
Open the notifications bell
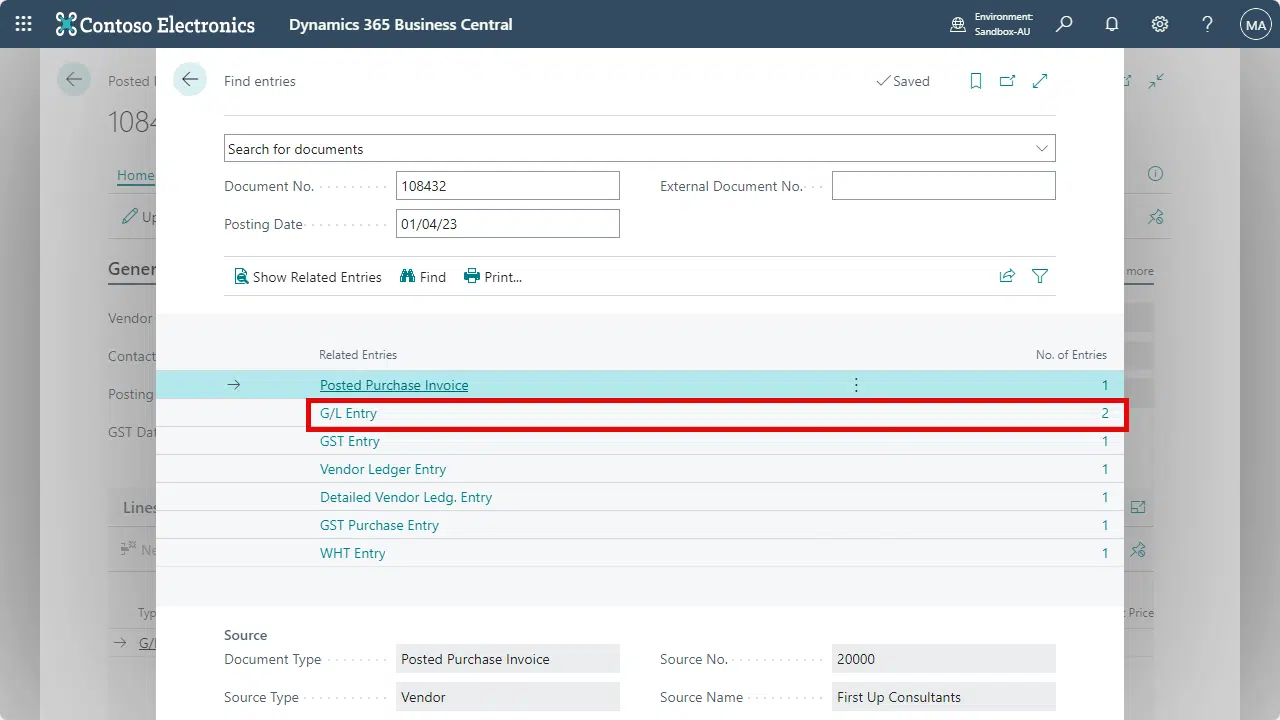1112,24
